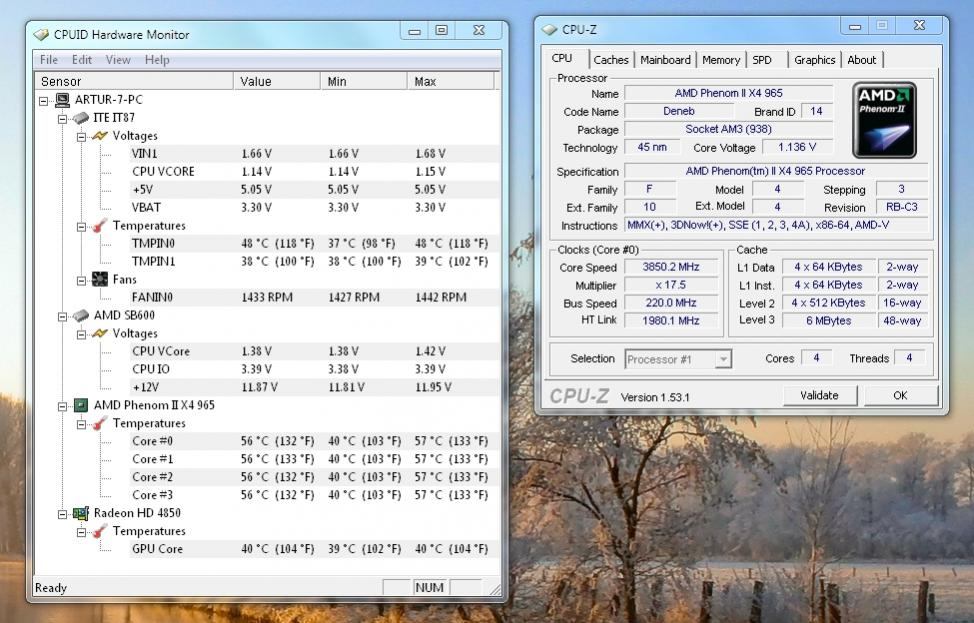This screenshot has height=623, width=974.
Task: Select the CPU IO voltage row
Action: [314, 370]
